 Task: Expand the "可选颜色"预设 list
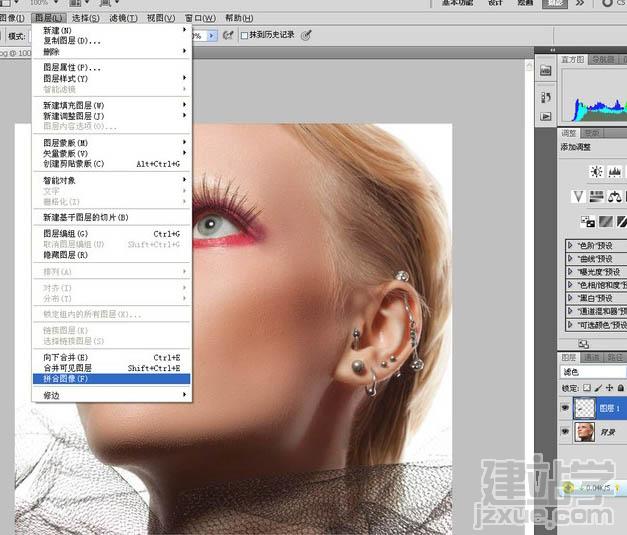(x=570, y=325)
